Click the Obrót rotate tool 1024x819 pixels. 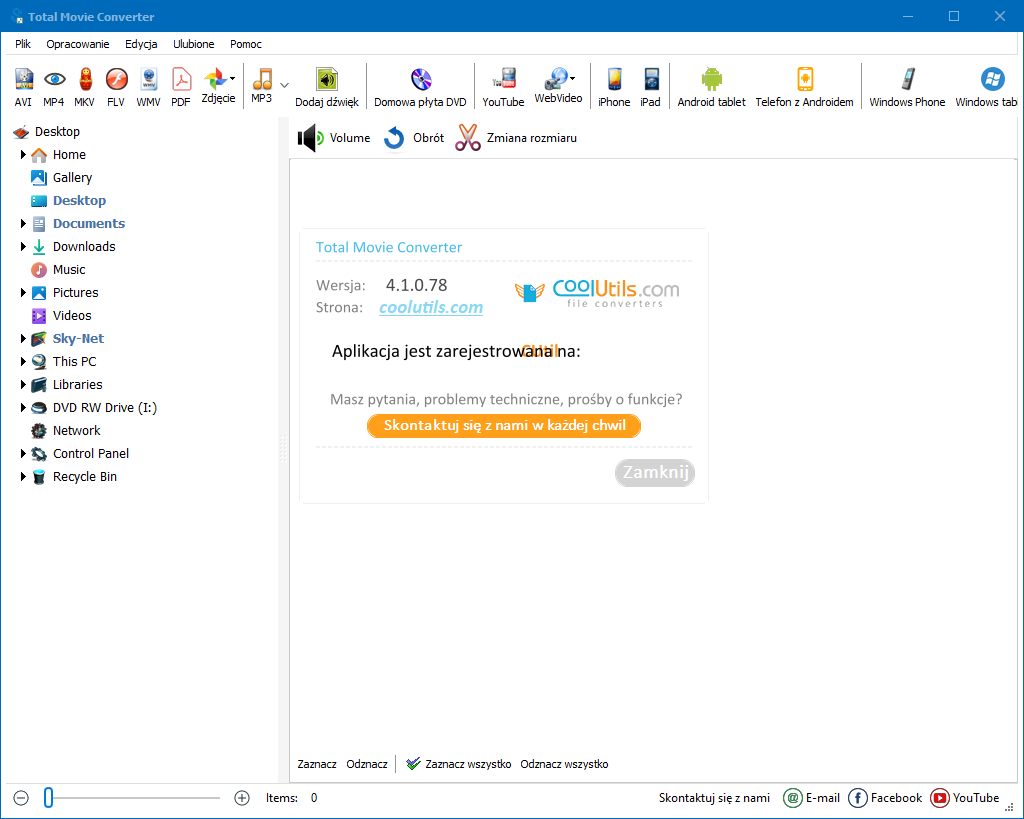coord(414,138)
